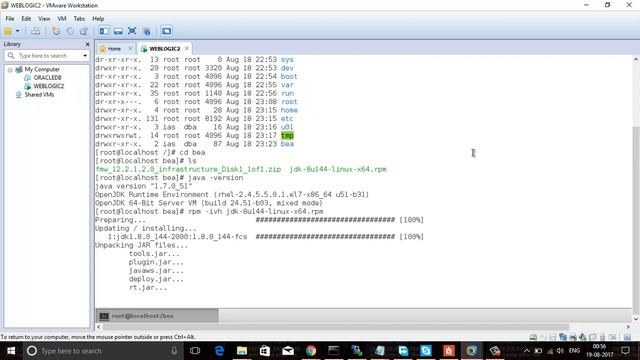Open the Help menu
Viewport: 640px width, 360px height.
coord(98,19)
